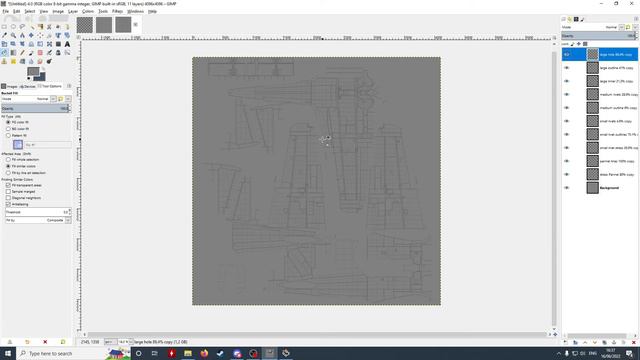Adjust Bucket Fill Opacity slider
Screen dimensions: 640x360
(36, 109)
